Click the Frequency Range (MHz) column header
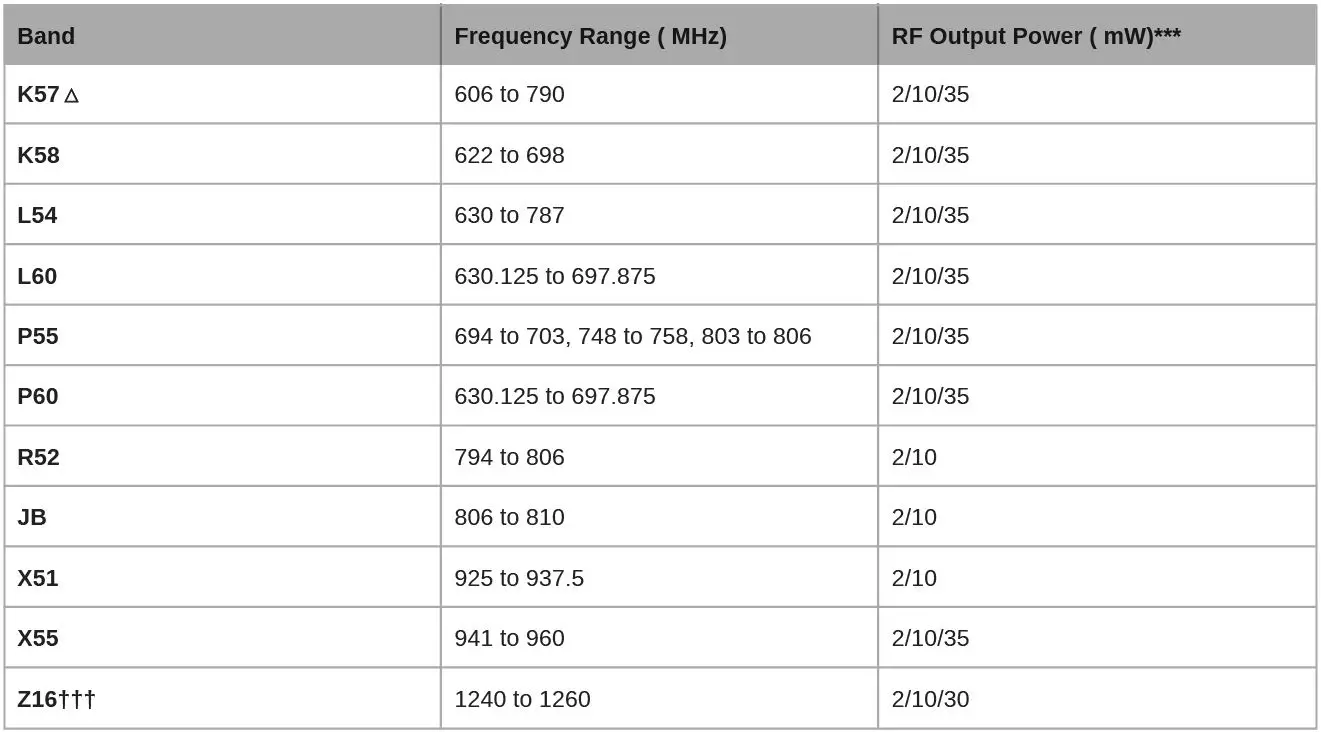This screenshot has height=732, width=1321. 590,36
